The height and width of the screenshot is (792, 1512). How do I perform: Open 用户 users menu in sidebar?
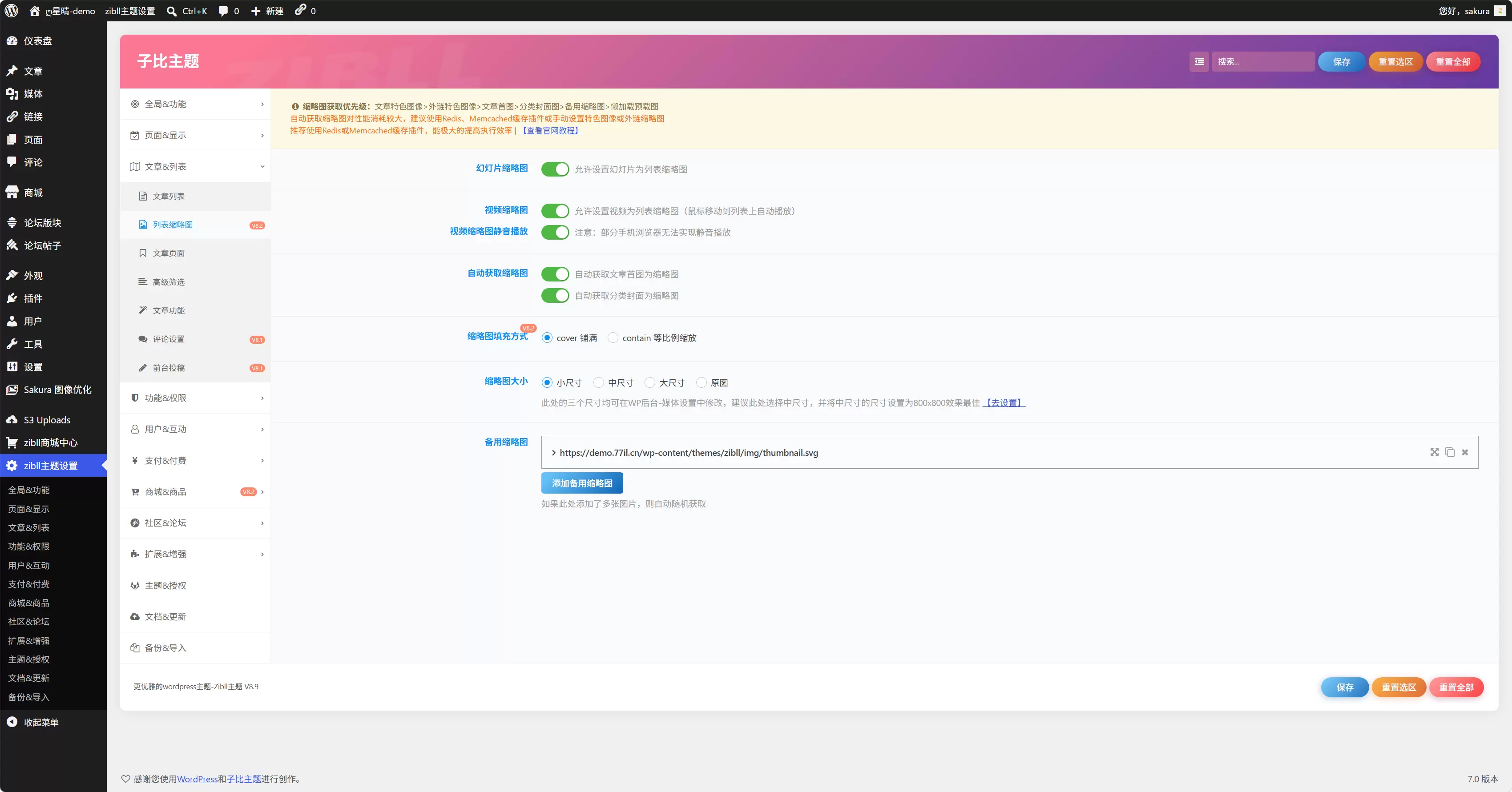coord(53,321)
